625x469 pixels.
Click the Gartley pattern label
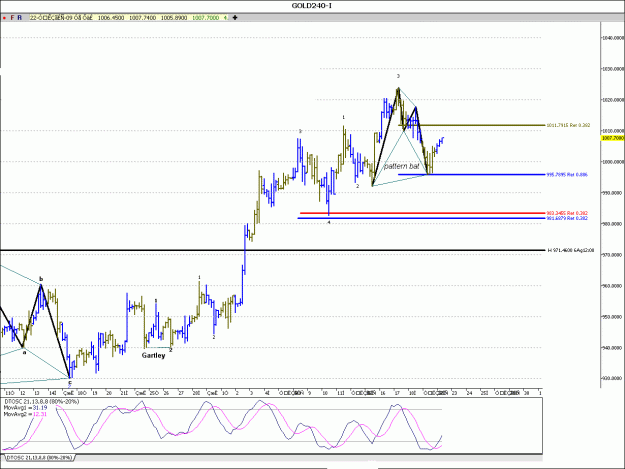pyautogui.click(x=153, y=355)
